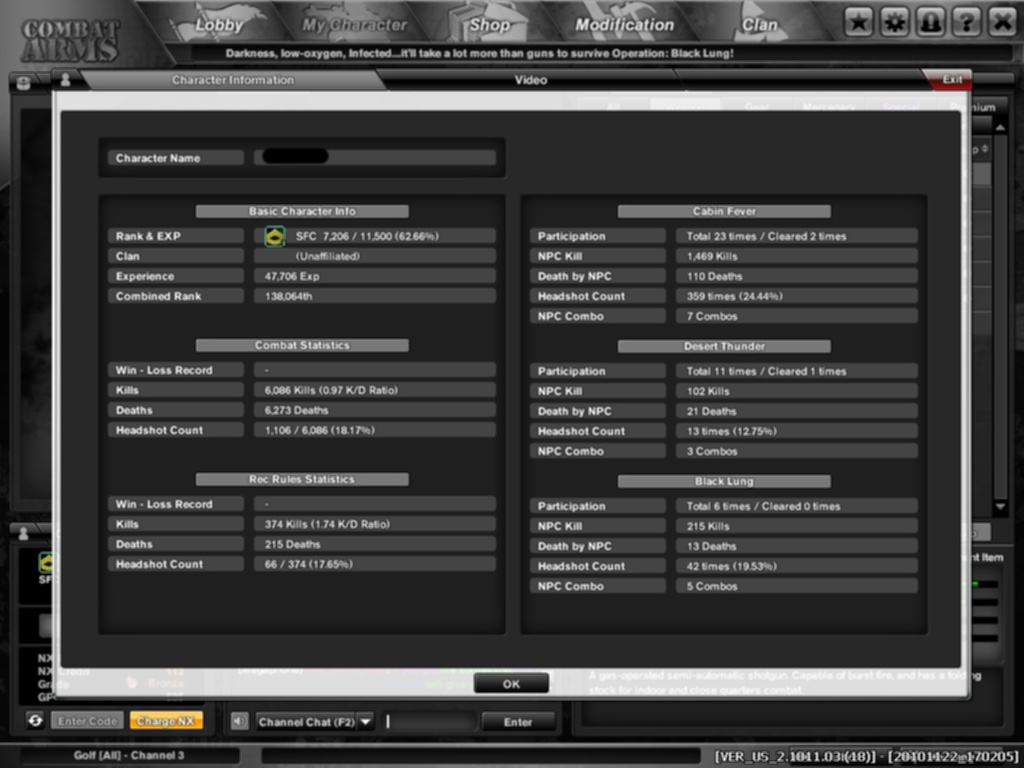This screenshot has height=768, width=1024.
Task: Click the Rank & EXP label
Action: pos(148,236)
